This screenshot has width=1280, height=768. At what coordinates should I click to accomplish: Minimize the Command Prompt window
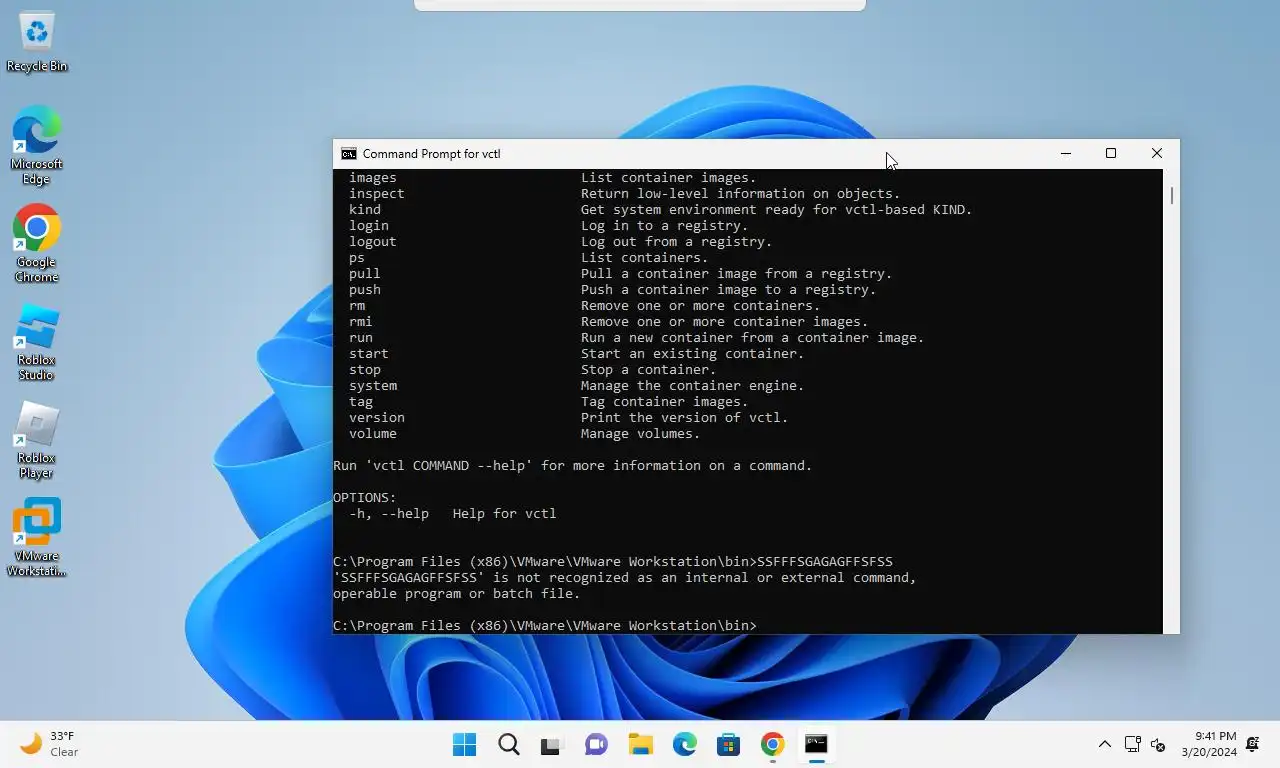point(1065,154)
